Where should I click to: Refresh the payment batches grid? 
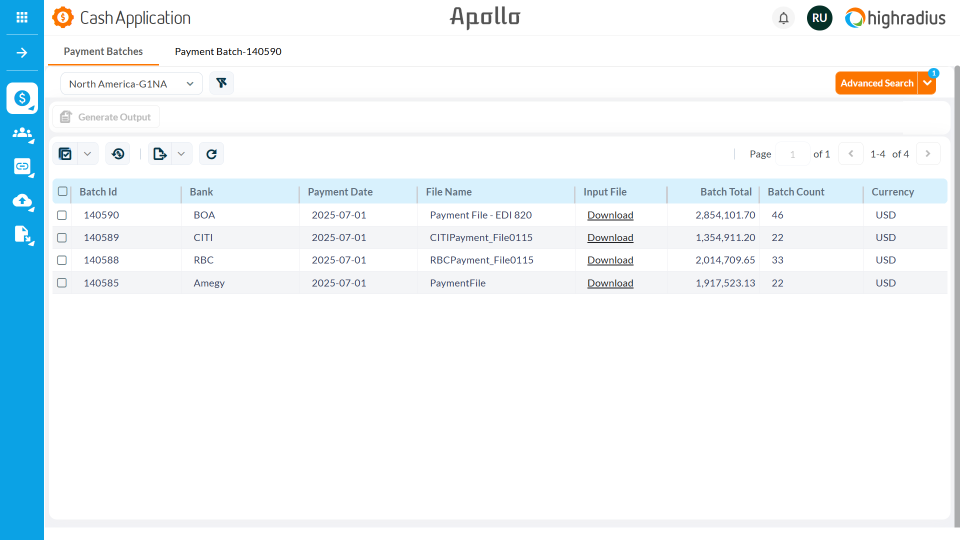click(211, 154)
